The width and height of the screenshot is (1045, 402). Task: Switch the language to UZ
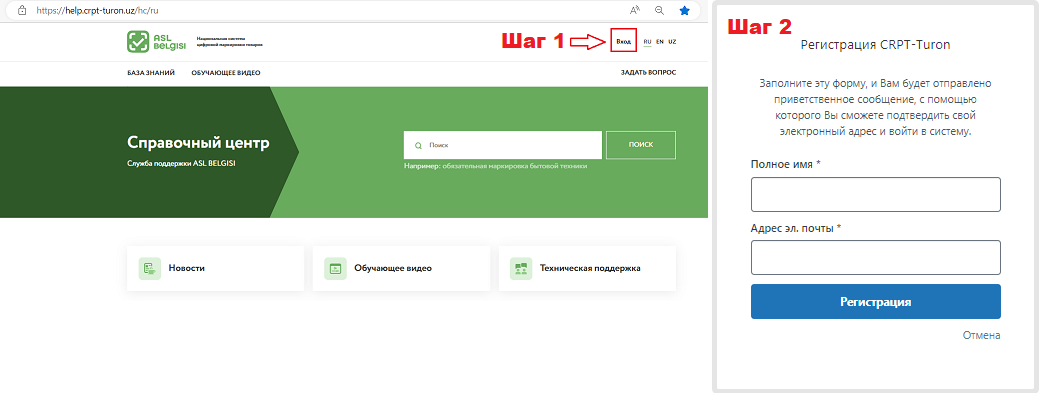click(672, 41)
